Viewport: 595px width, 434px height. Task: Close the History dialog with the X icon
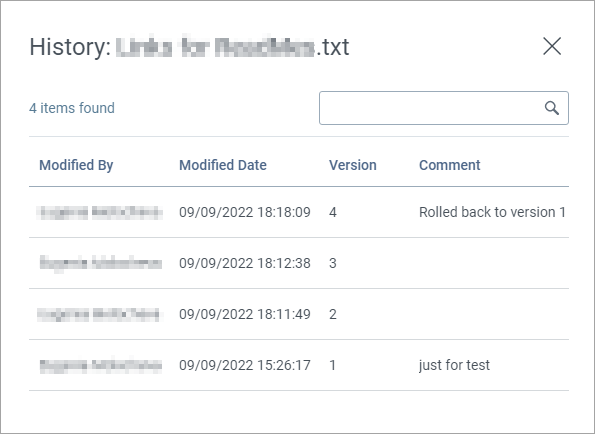pos(552,46)
